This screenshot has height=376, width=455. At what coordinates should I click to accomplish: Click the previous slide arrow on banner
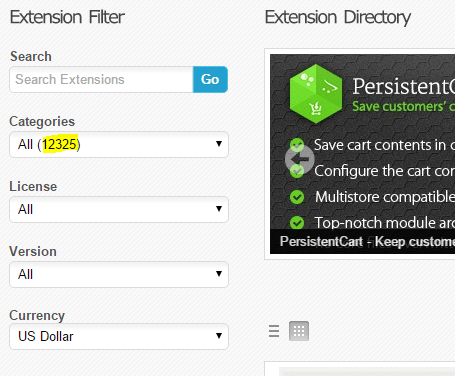pyautogui.click(x=300, y=159)
